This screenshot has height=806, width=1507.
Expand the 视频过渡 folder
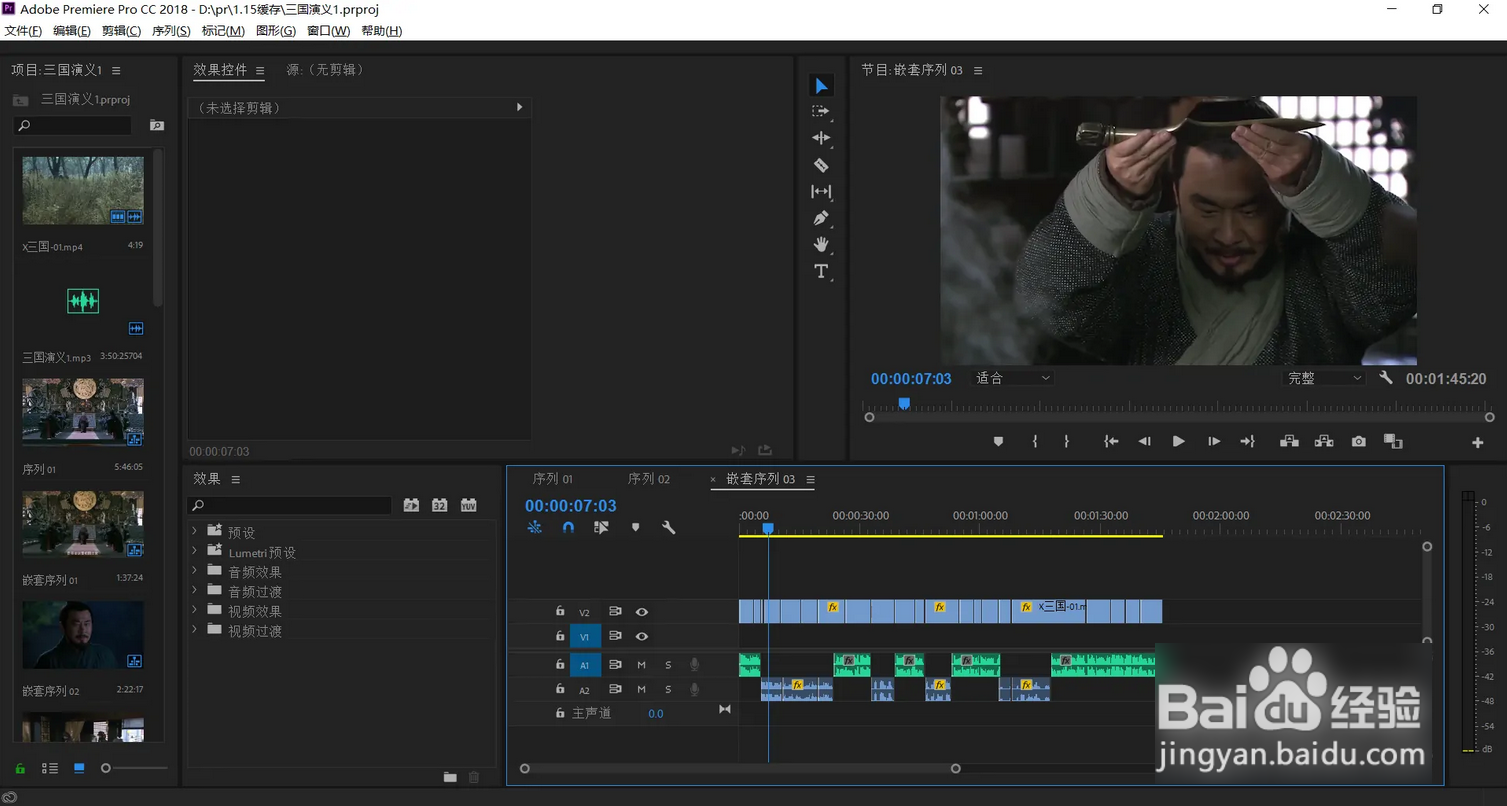[195, 630]
